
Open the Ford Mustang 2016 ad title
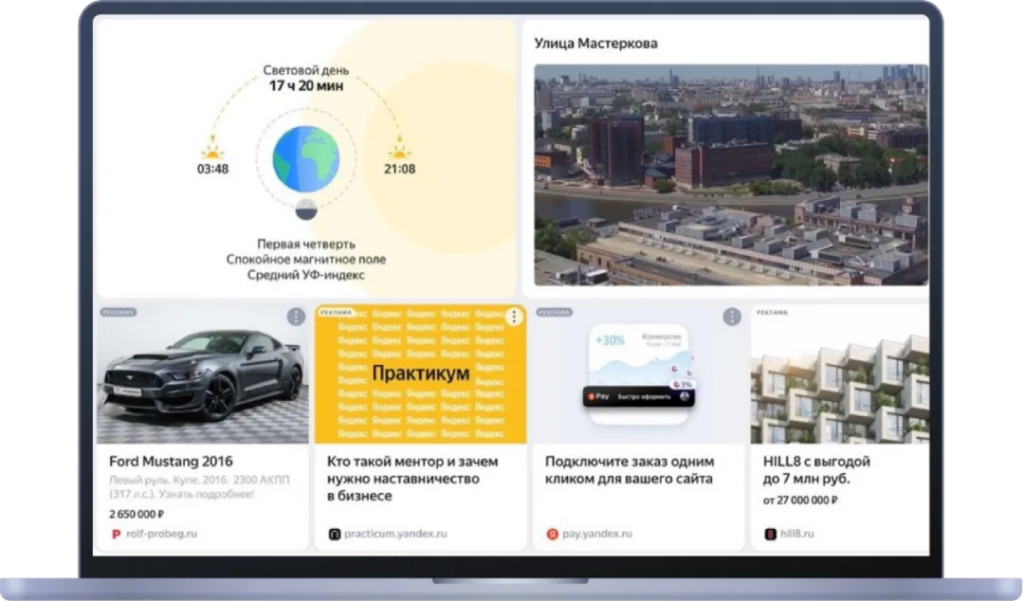click(170, 462)
